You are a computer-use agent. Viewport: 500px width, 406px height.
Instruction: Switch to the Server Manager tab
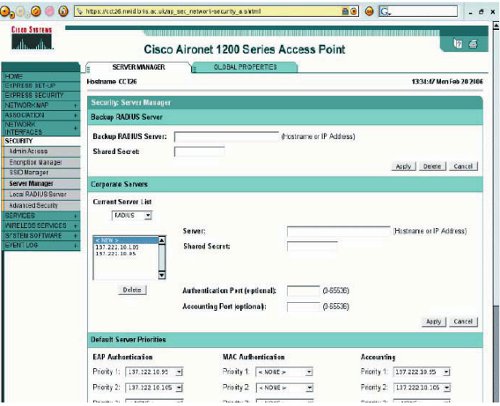point(138,67)
